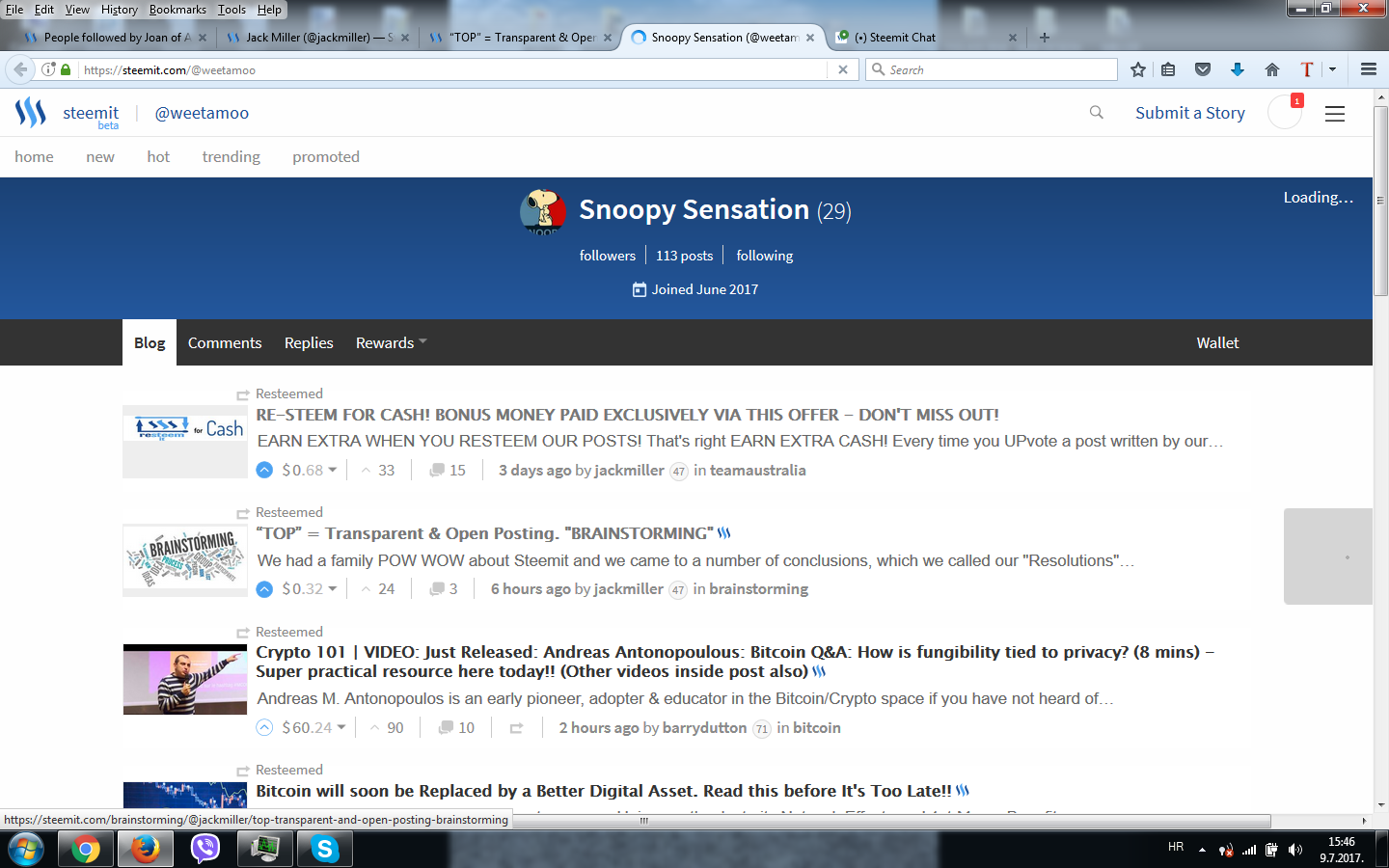Screen dimensions: 1389x868
Task: Click the red T toolbar extension icon
Action: (1307, 69)
